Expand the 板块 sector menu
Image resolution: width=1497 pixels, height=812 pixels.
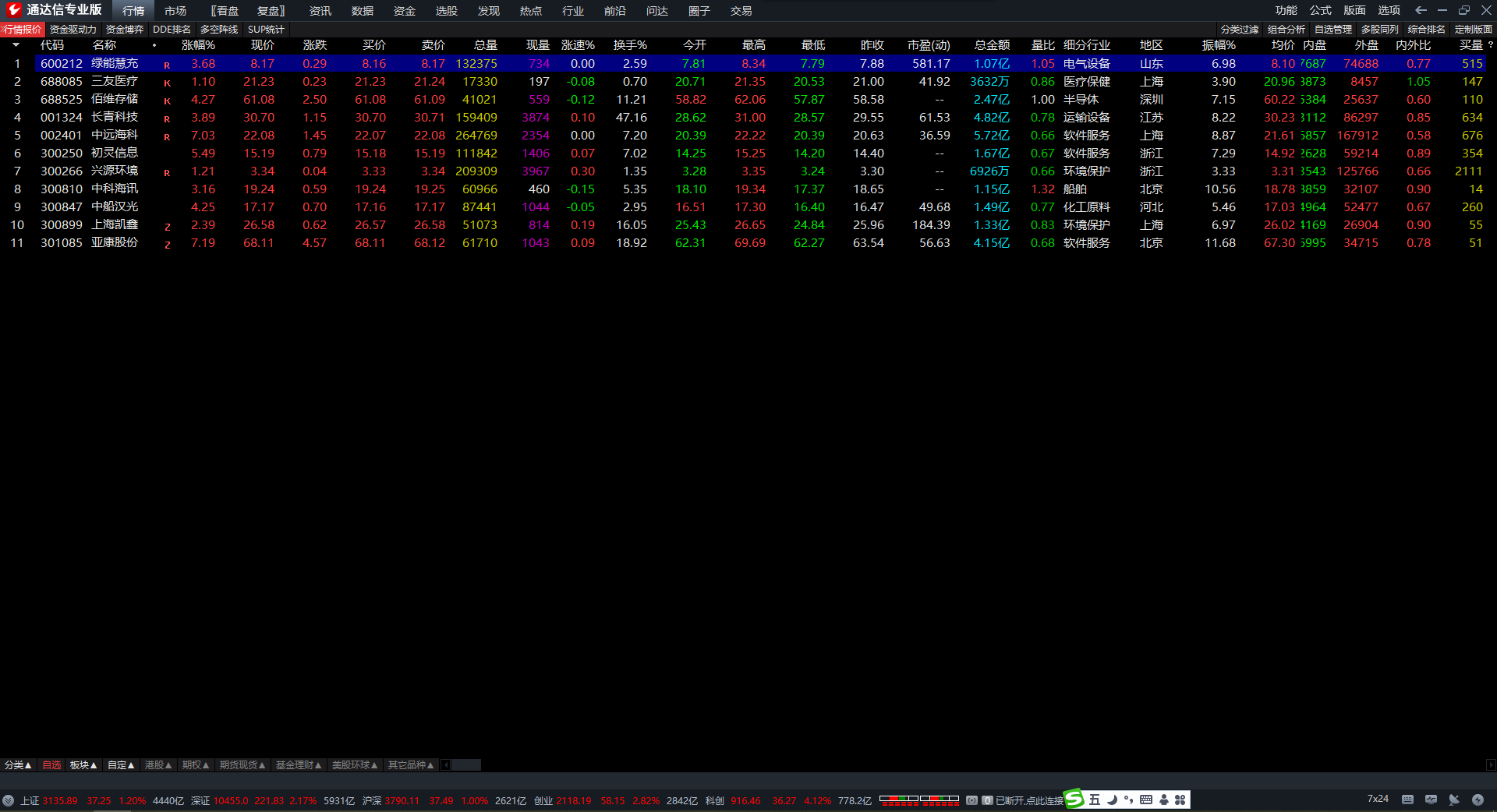[x=83, y=765]
